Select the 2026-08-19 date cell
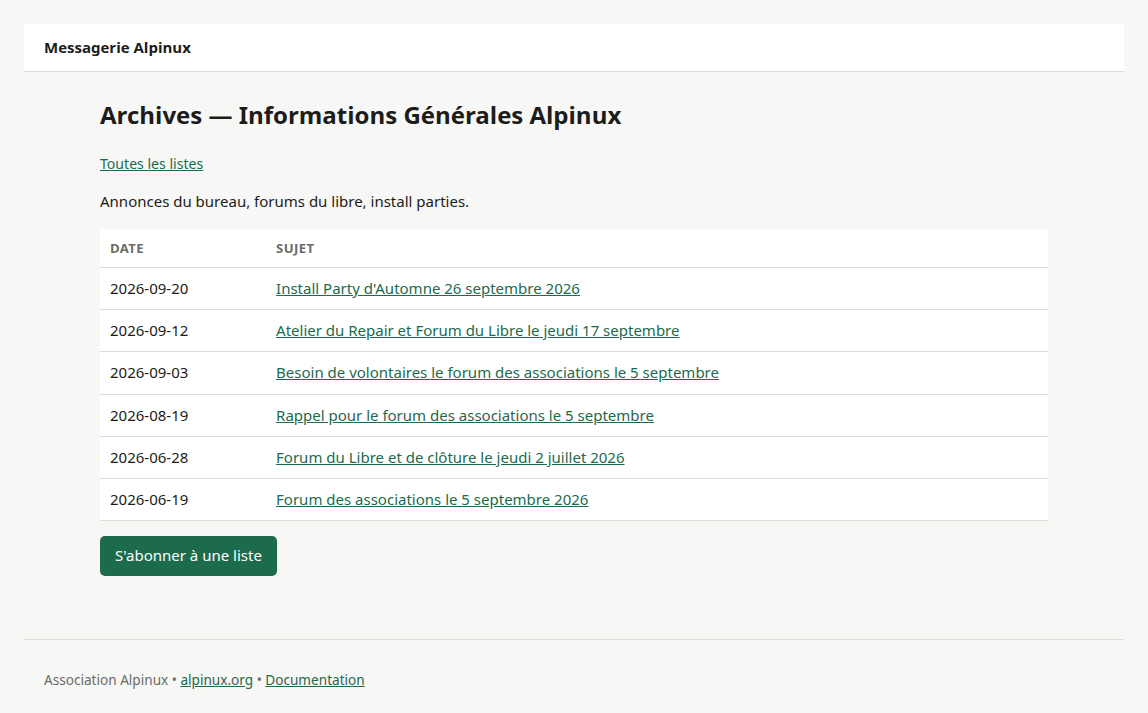The height and width of the screenshot is (713, 1148). pyautogui.click(x=149, y=416)
